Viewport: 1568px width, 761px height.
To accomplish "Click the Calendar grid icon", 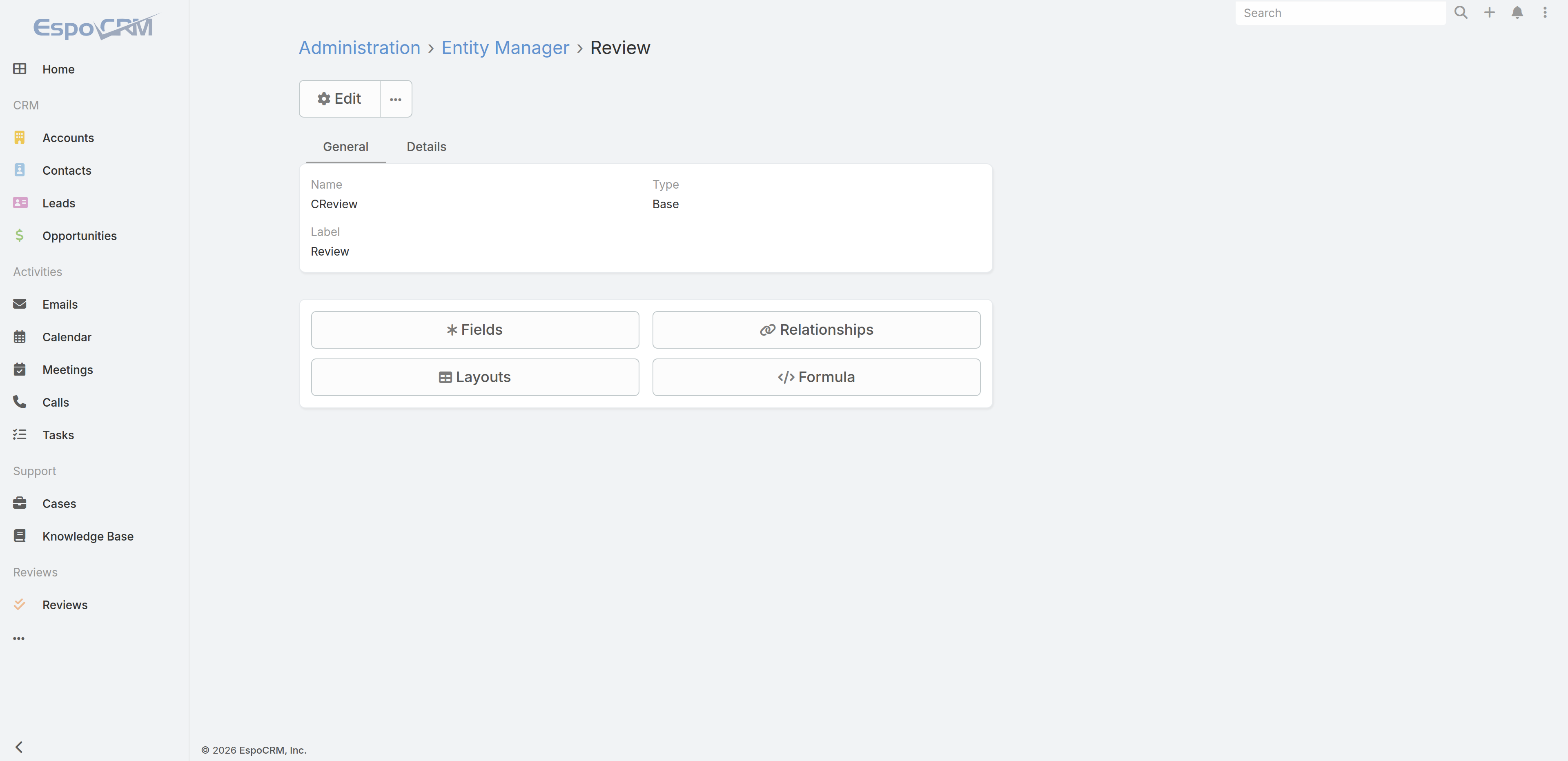I will (20, 337).
